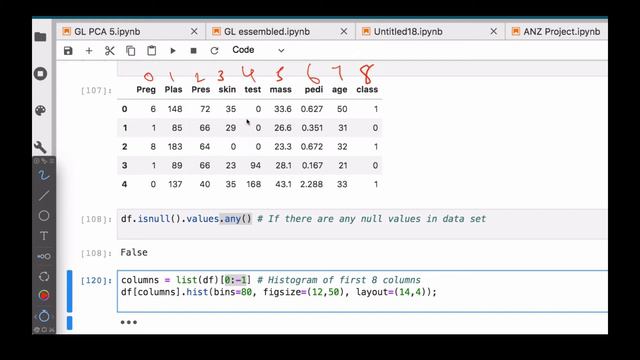
Task: Click the row index 3 label
Action: point(124,165)
